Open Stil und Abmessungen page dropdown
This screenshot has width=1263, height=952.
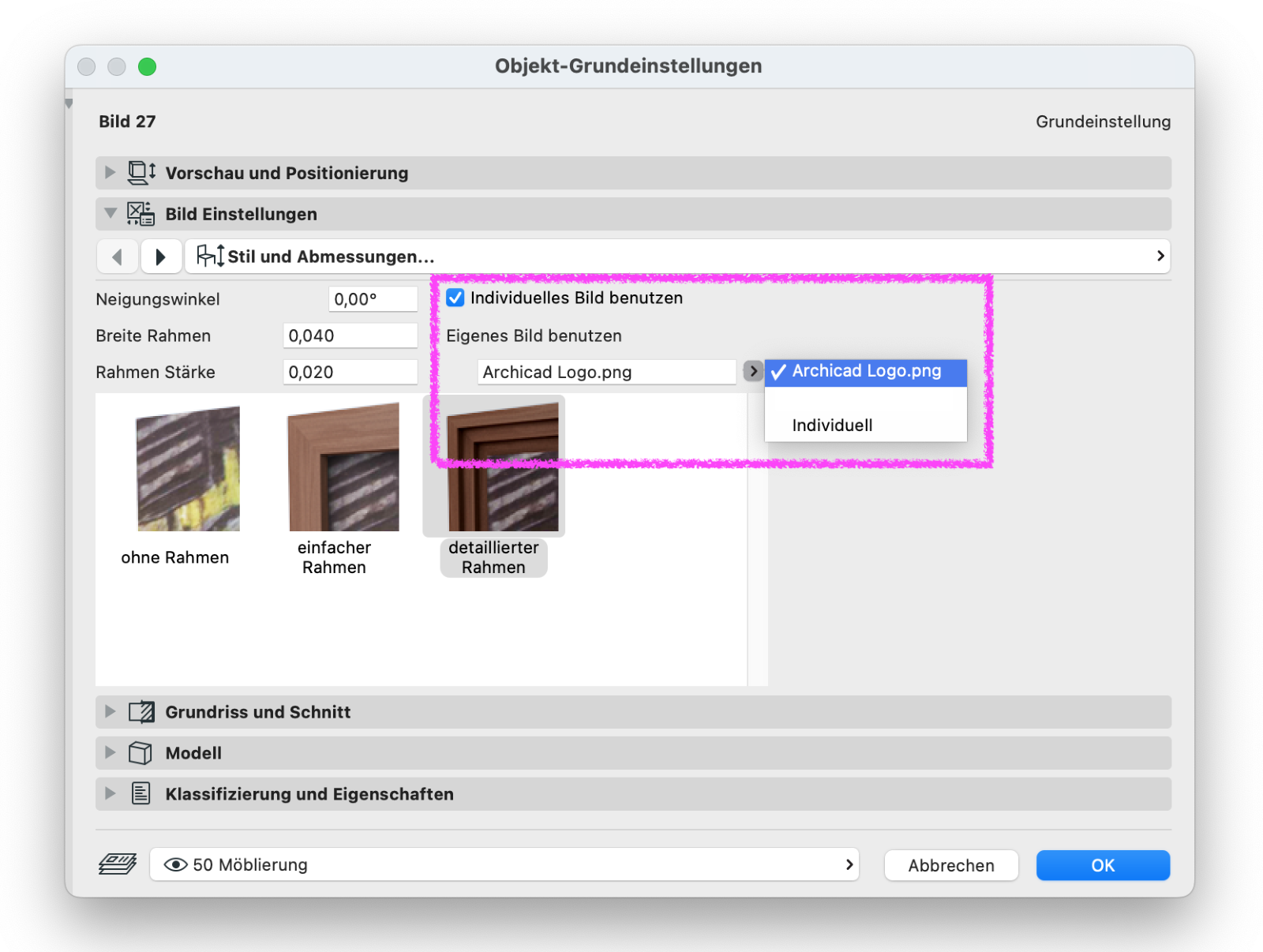tap(677, 257)
